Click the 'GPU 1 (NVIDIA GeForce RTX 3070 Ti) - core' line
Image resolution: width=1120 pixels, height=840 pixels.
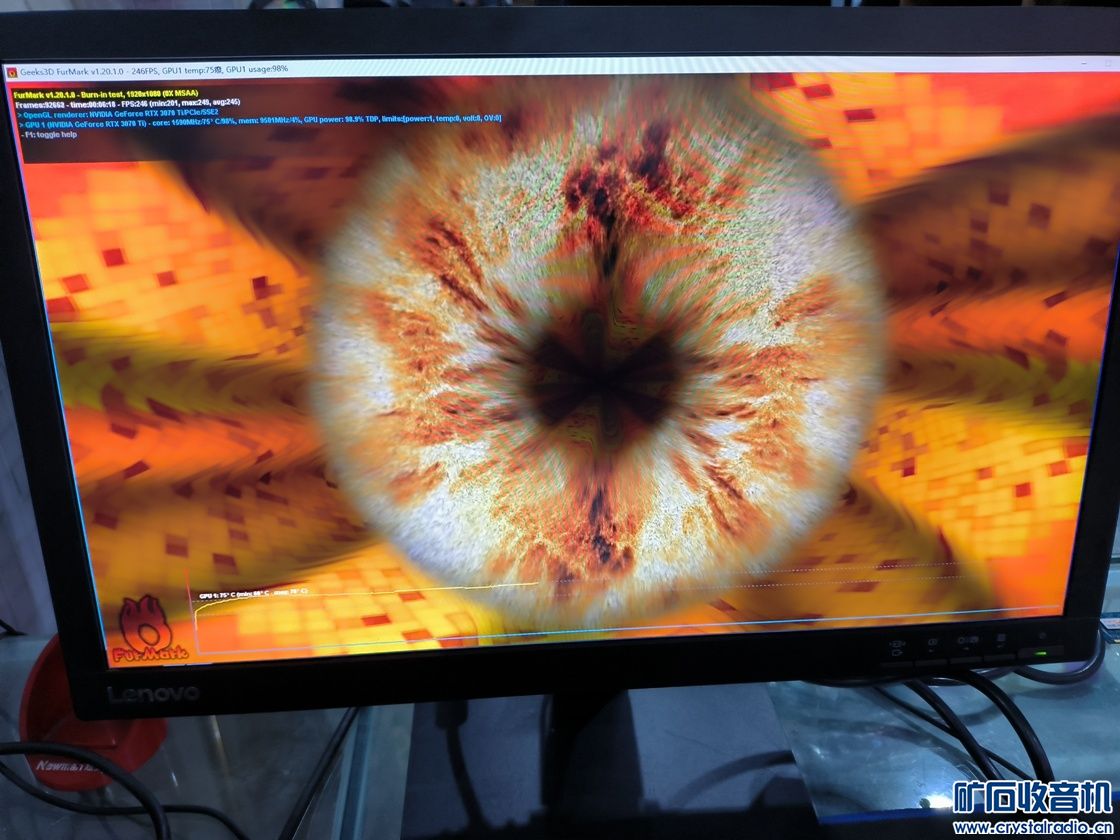pyautogui.click(x=259, y=119)
